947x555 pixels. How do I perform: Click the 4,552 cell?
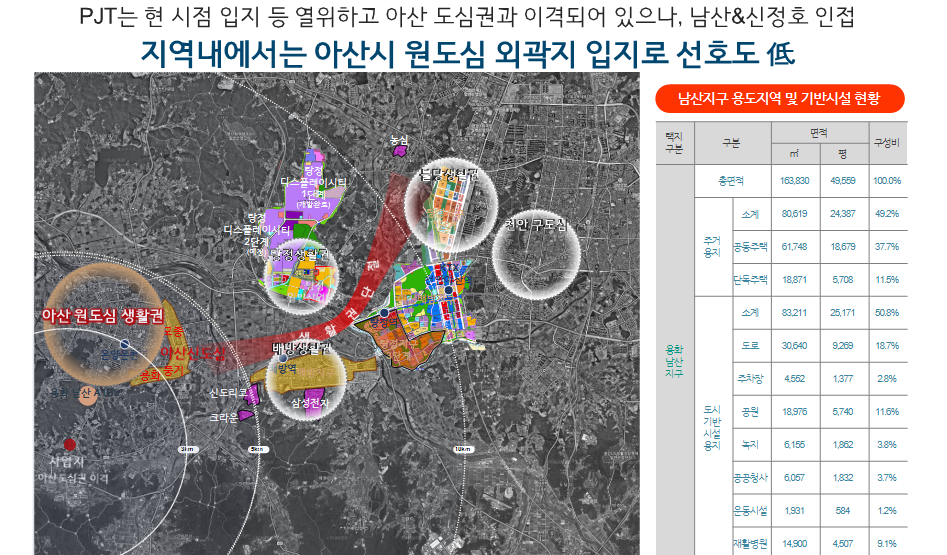(x=795, y=379)
